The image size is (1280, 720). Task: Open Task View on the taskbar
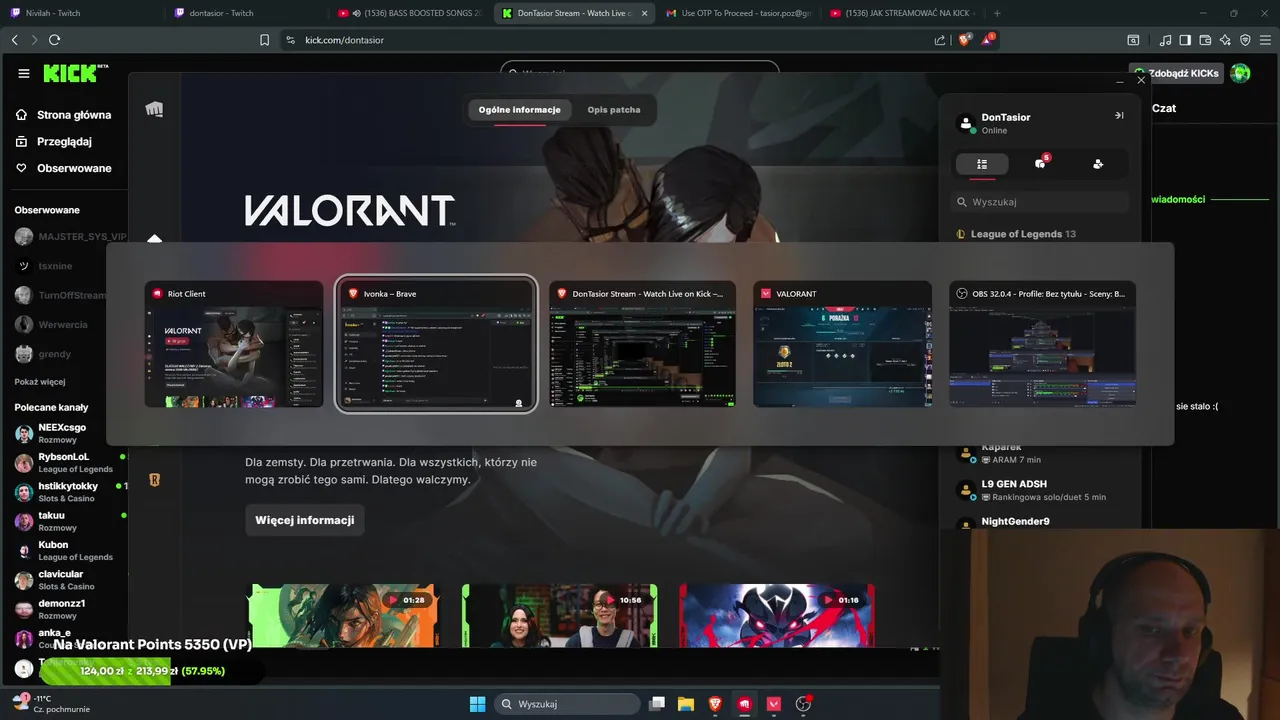point(657,704)
